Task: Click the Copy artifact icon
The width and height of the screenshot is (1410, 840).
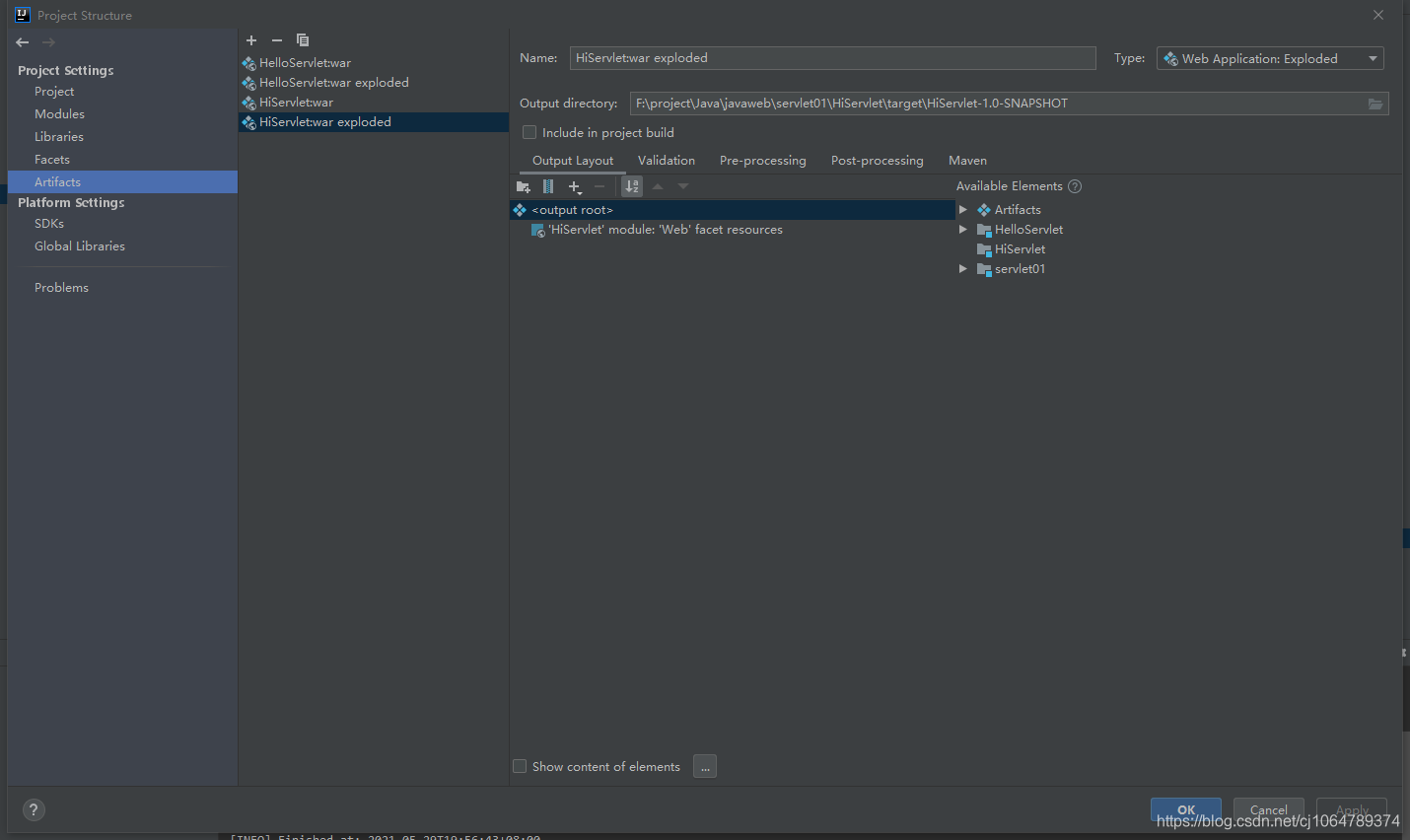Action: click(303, 40)
